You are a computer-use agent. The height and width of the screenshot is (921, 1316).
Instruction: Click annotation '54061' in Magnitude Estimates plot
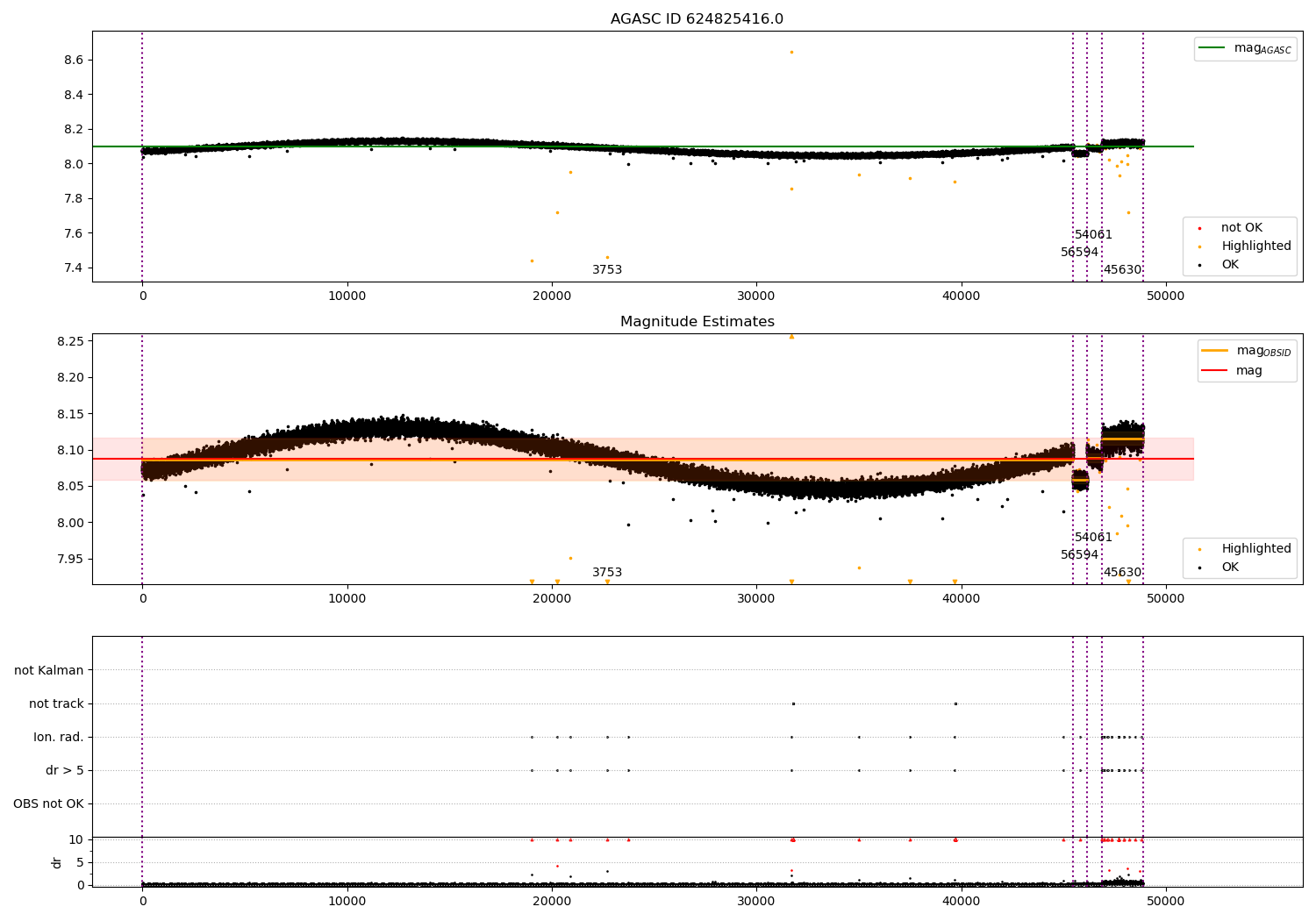pos(1093,538)
